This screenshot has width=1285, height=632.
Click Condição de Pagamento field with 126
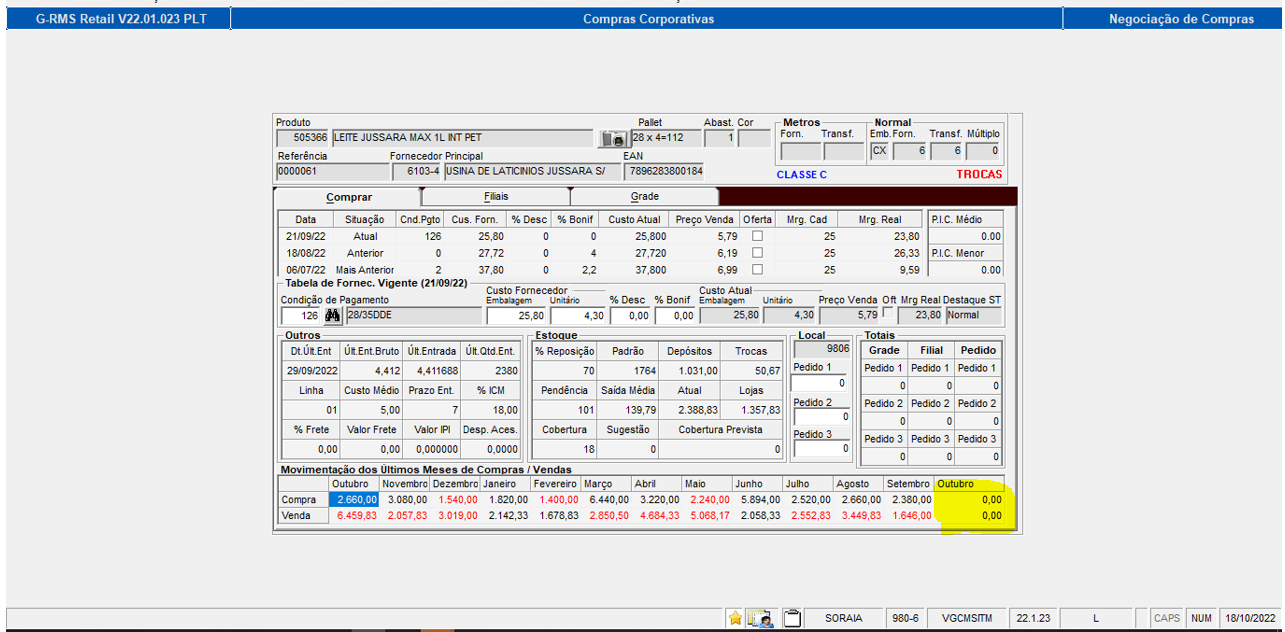click(x=301, y=316)
